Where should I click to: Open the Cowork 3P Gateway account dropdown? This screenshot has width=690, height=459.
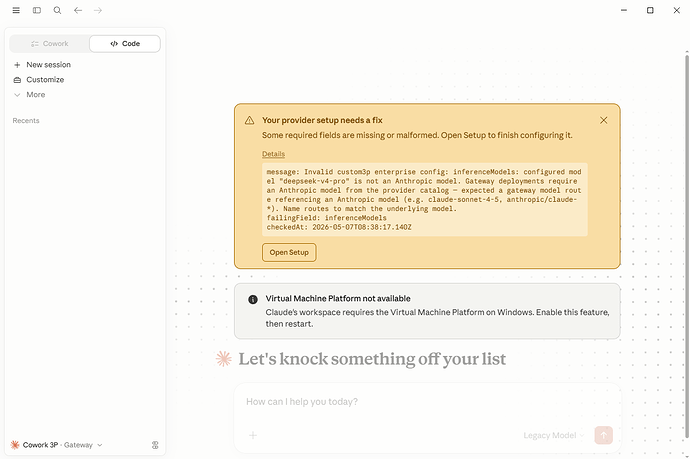[x=56, y=445]
